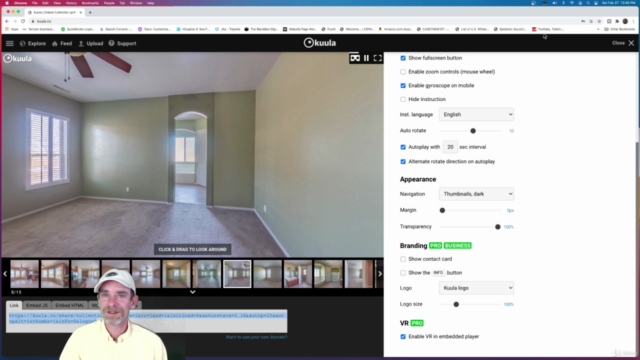Show previous thumbnails with the left arrow
The height and width of the screenshot is (360, 640).
coord(5,274)
